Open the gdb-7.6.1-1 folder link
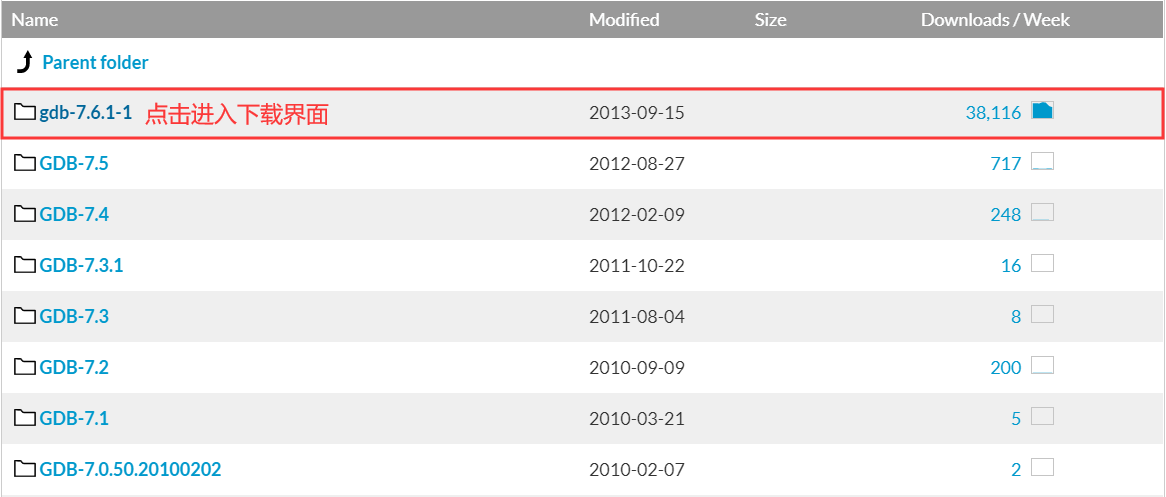 point(86,113)
